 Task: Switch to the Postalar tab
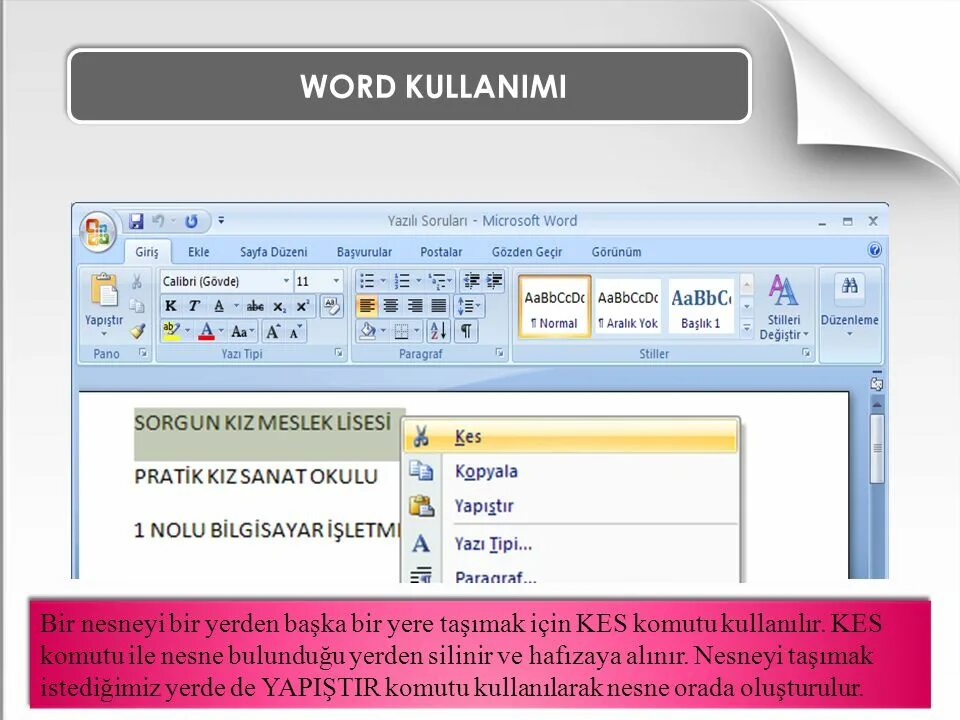tap(441, 252)
